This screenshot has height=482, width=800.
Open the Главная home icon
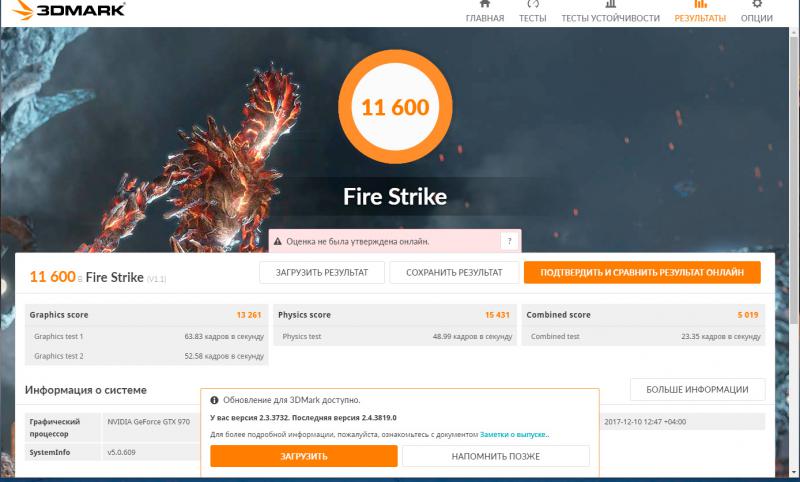485,5
